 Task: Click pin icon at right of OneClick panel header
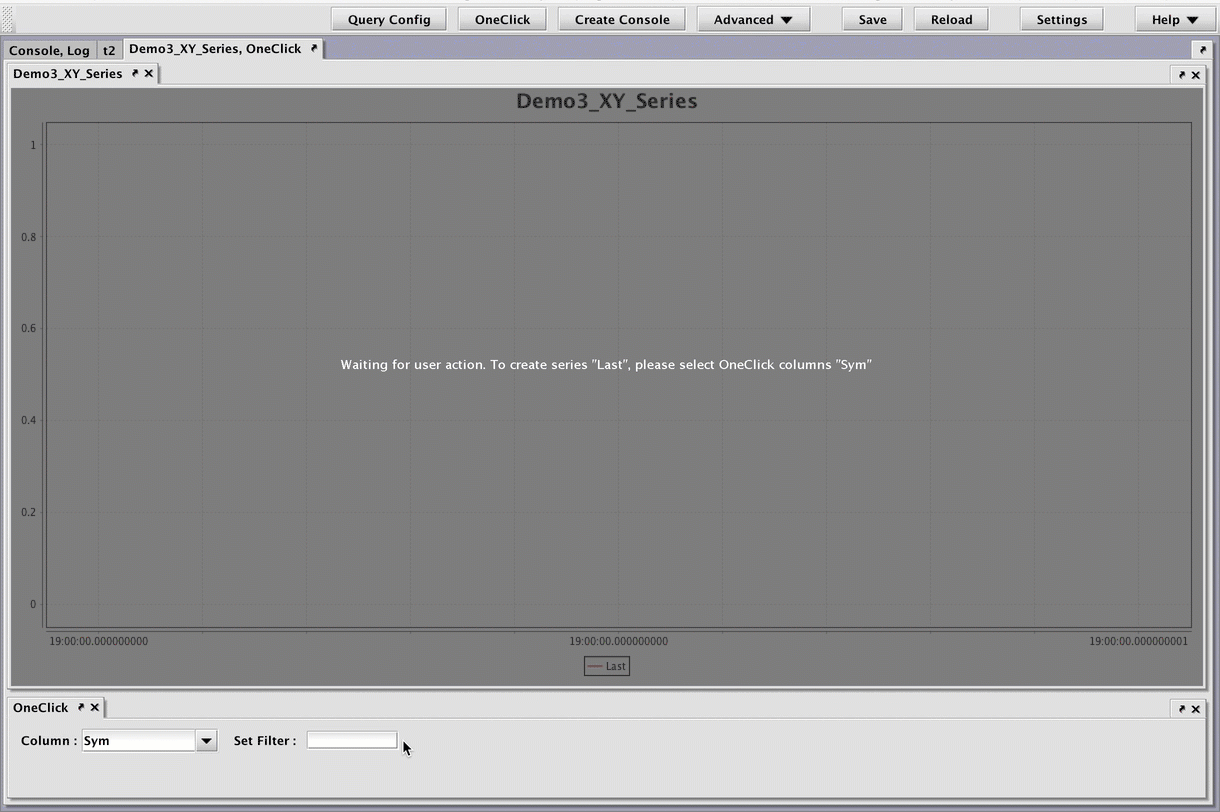click(1181, 709)
